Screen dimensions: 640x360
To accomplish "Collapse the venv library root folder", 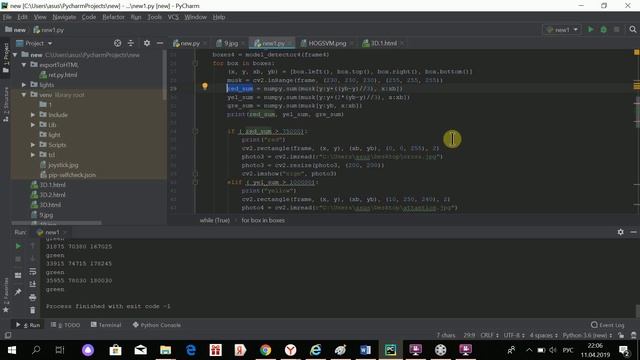I will coord(24,95).
